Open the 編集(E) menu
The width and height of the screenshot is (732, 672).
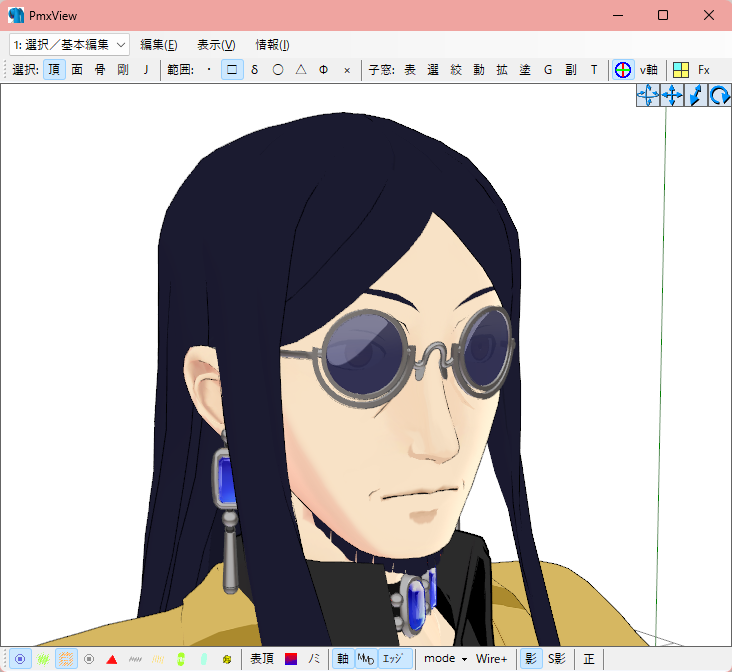pos(159,45)
